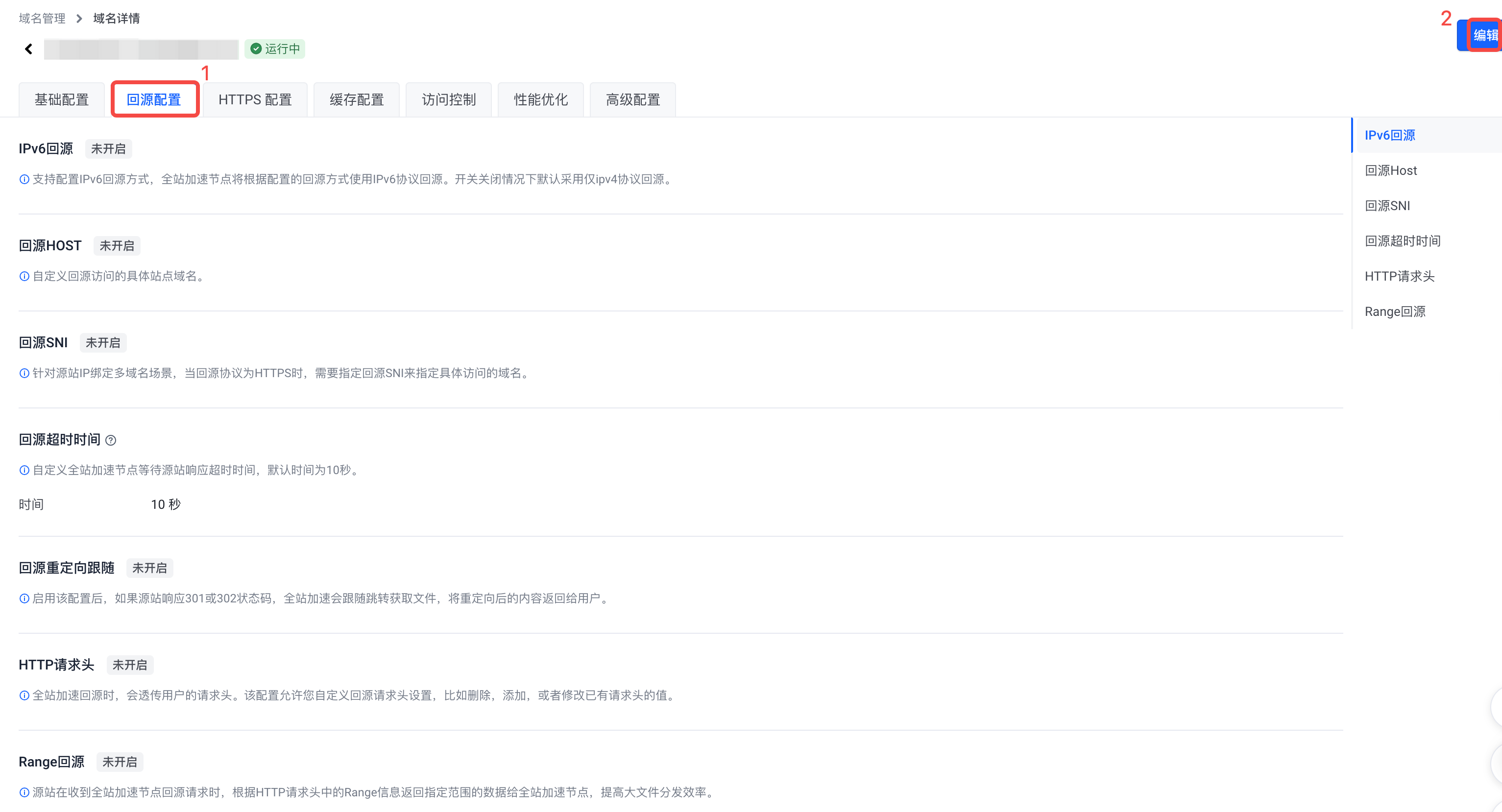Click the green 运行中 status check icon
The height and width of the screenshot is (812, 1502).
click(255, 49)
